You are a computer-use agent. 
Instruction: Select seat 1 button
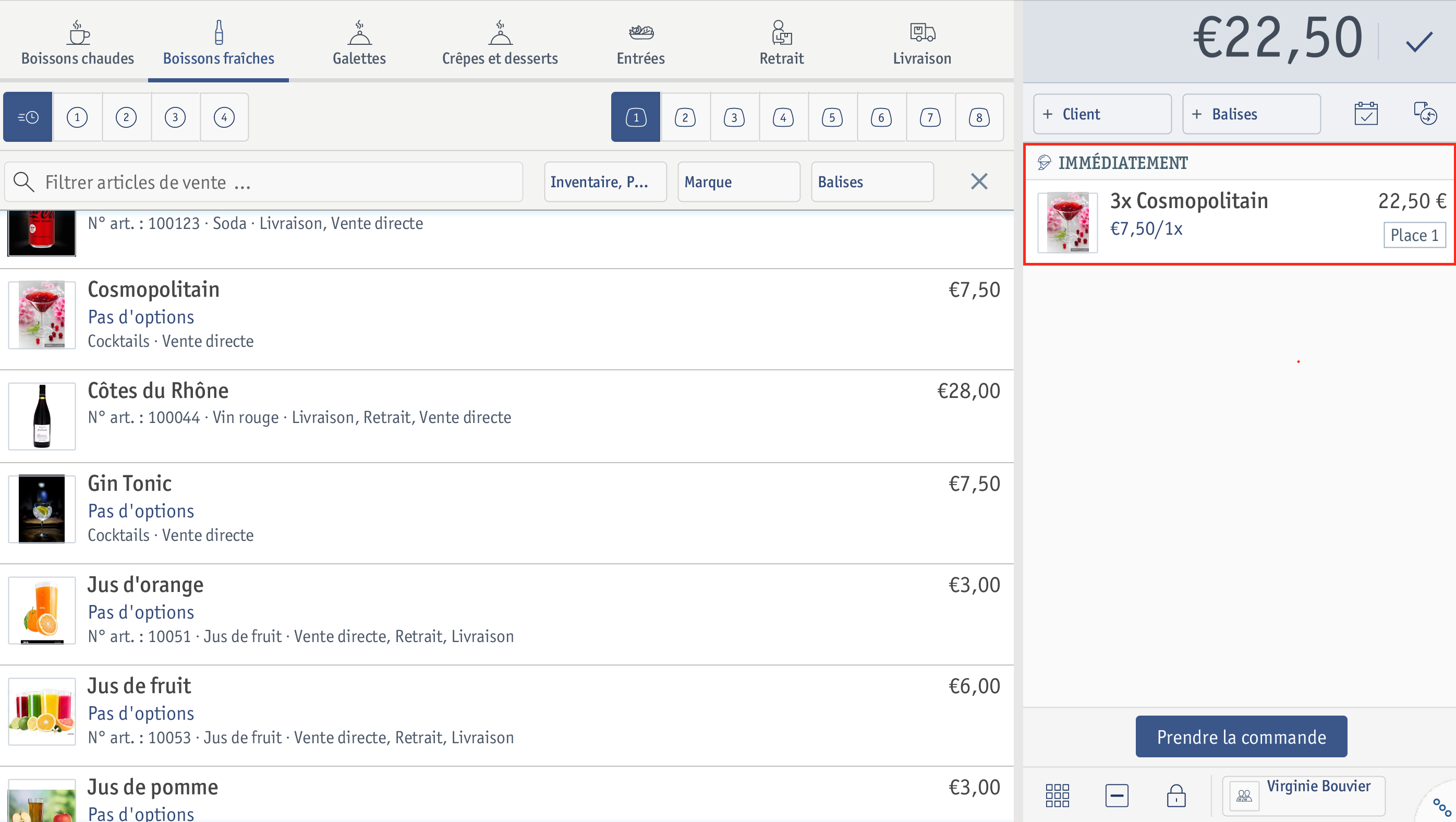pyautogui.click(x=636, y=117)
